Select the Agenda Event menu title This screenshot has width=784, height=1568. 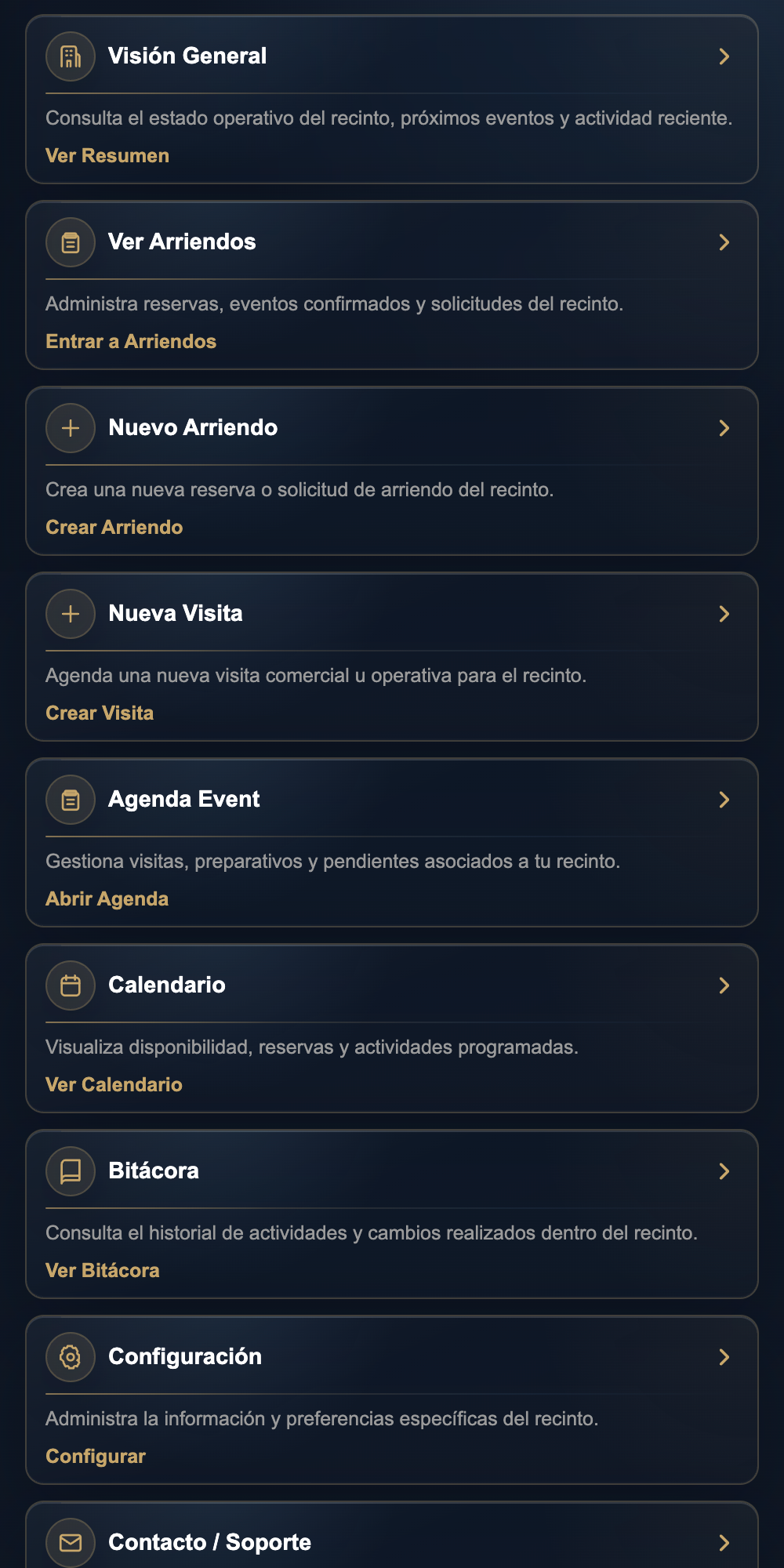pyautogui.click(x=184, y=799)
